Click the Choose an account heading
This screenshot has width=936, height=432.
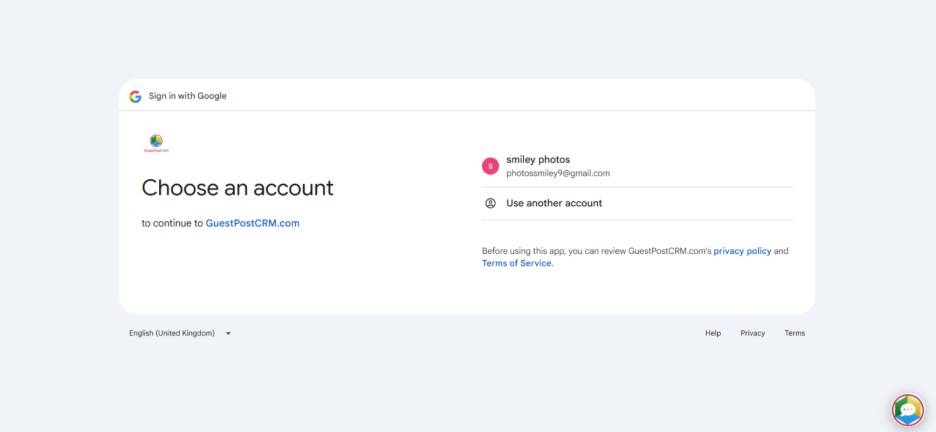pyautogui.click(x=237, y=188)
